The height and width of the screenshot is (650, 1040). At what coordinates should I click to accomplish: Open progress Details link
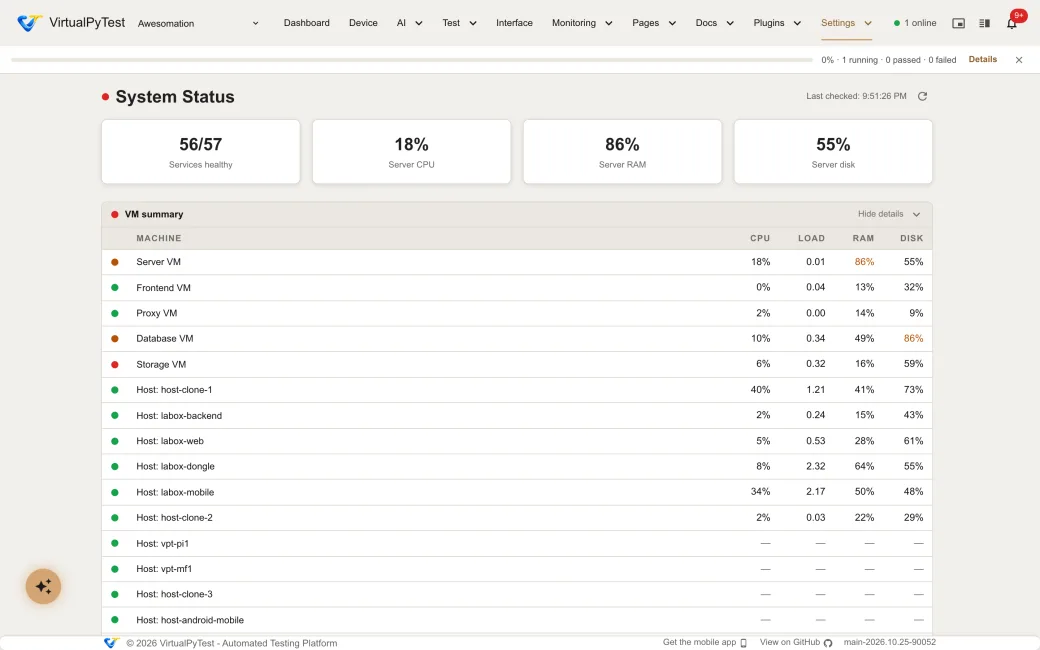click(x=982, y=59)
